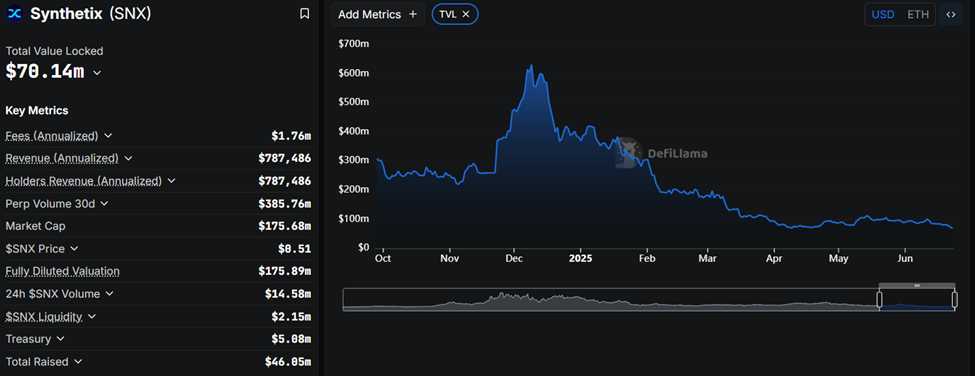Expand Perp Volume 30d details
This screenshot has height=376, width=975.
click(104, 203)
